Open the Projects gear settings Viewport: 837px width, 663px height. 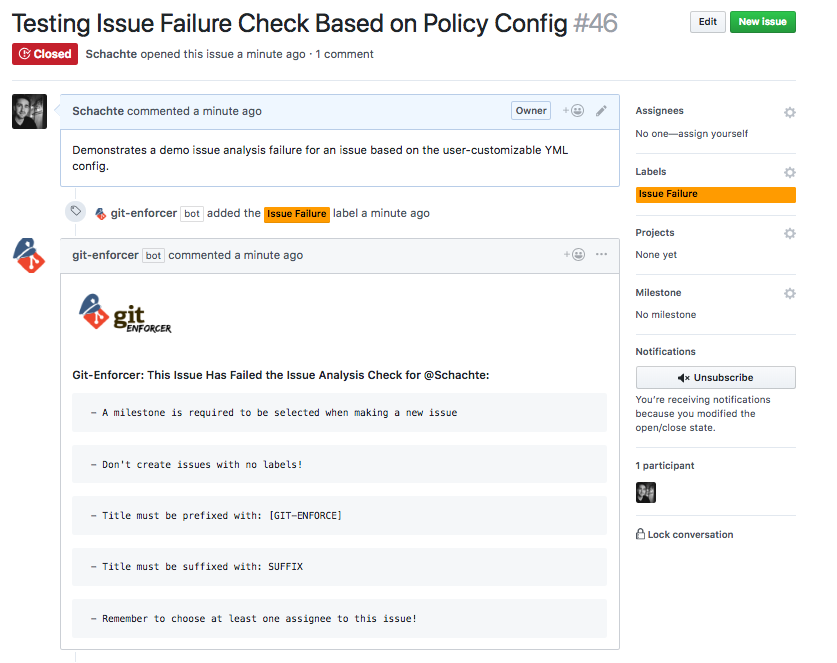[789, 233]
